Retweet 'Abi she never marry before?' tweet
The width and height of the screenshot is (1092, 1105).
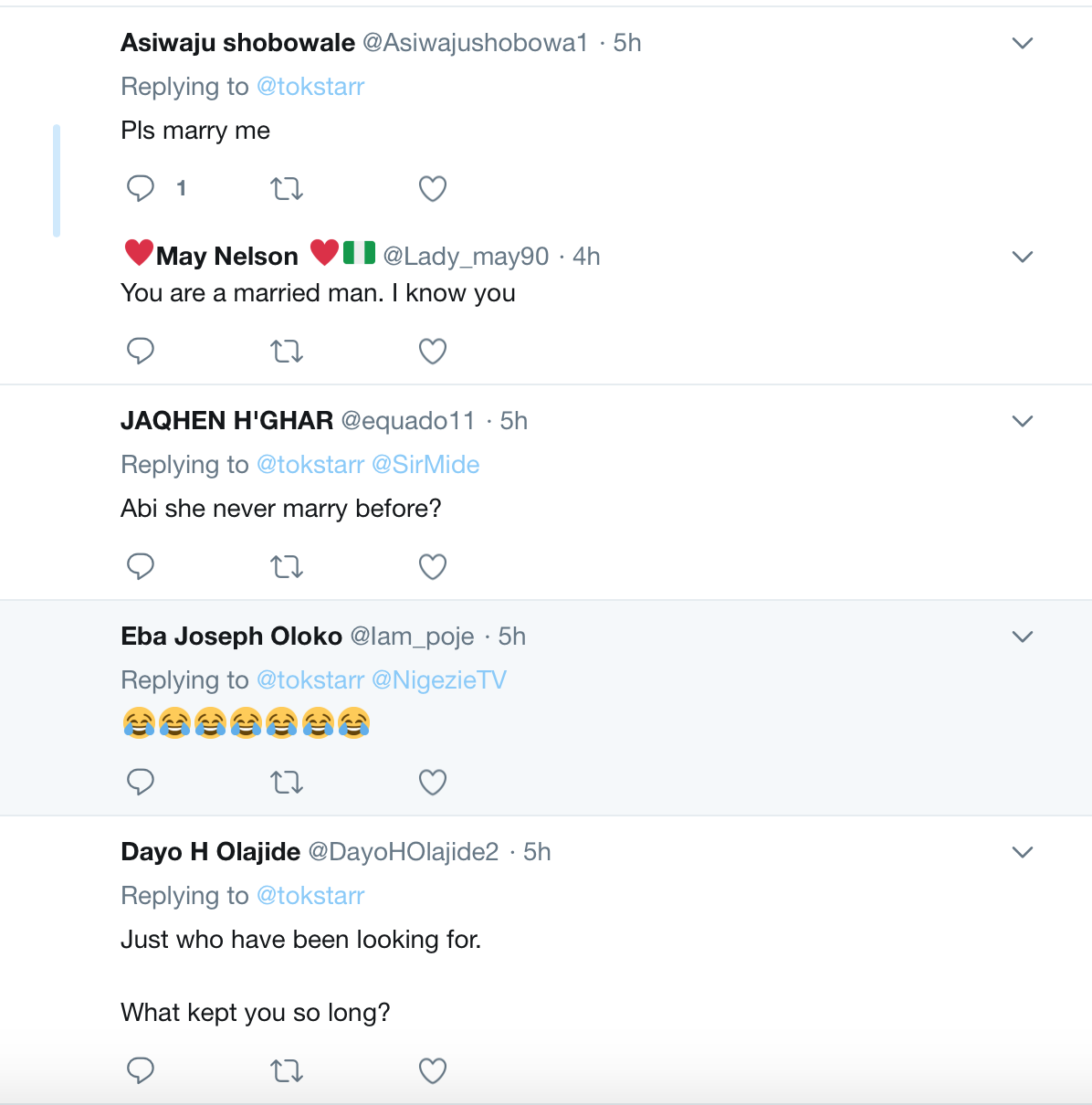287,567
